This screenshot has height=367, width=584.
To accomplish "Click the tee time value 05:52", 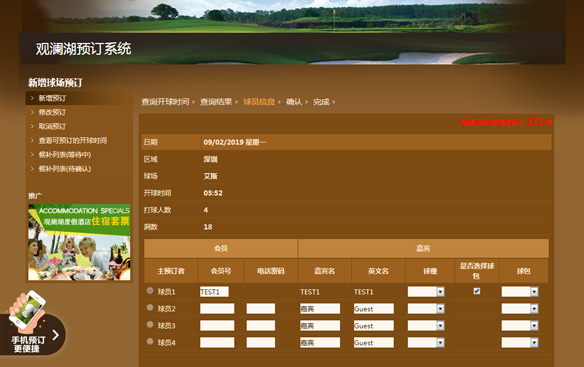I will point(213,193).
